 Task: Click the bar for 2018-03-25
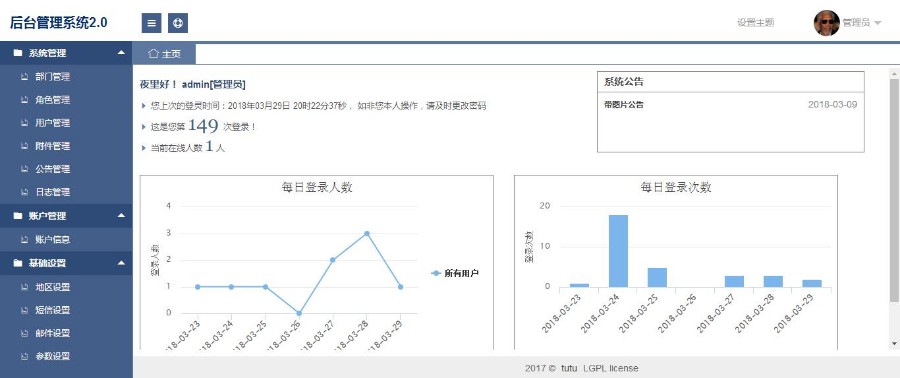657,277
